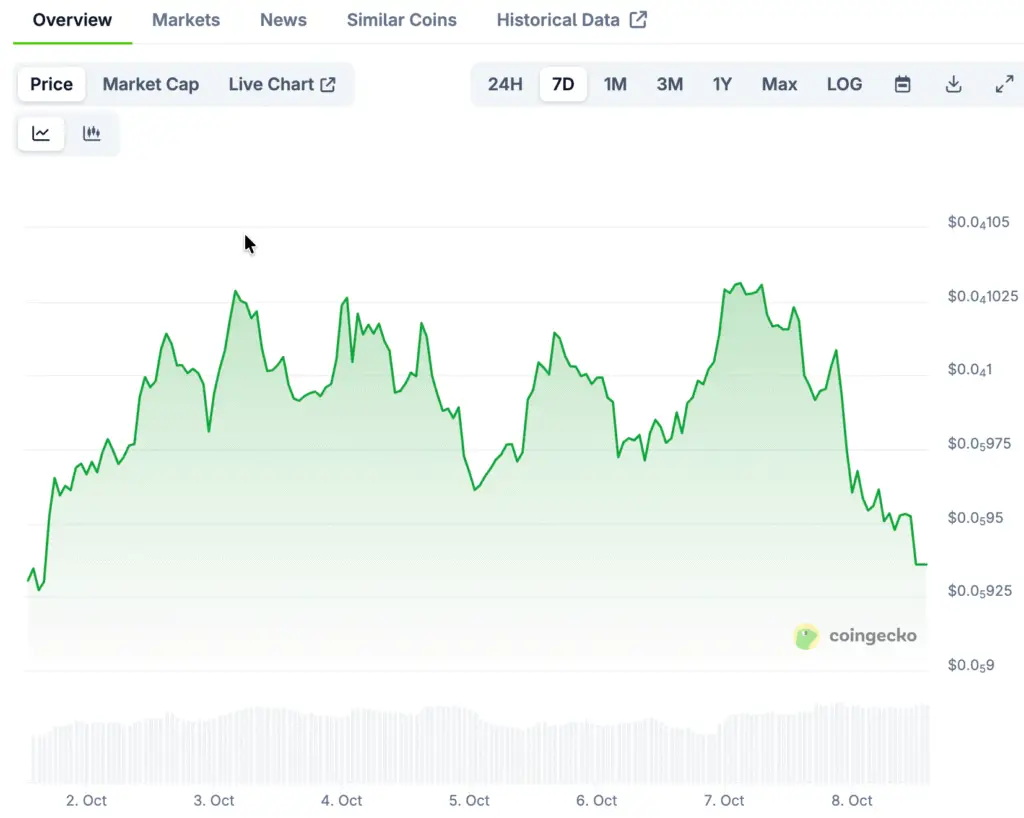Show the 1Y price history
1024x818 pixels.
(x=722, y=85)
